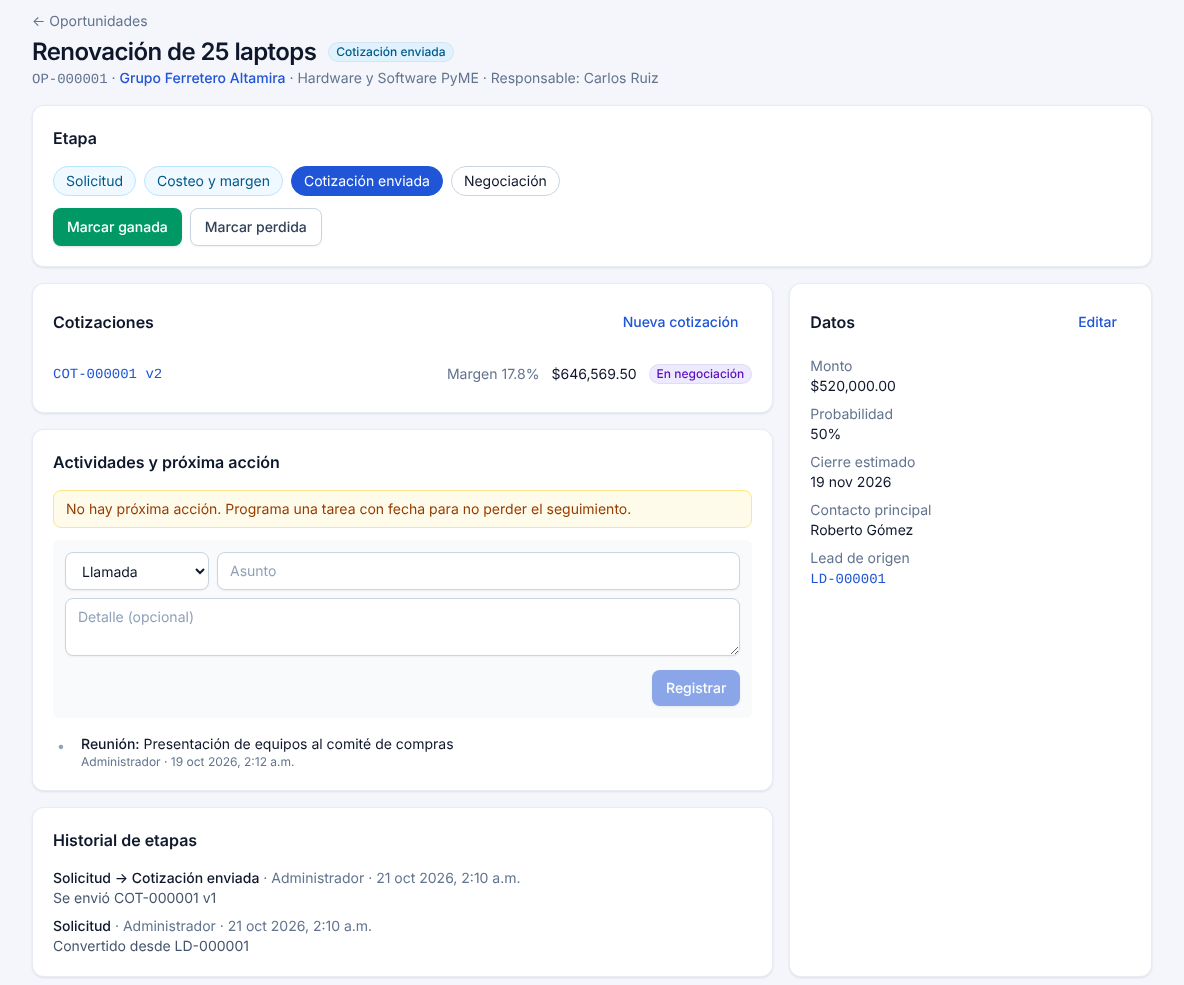Create a Nueva cotización

pos(680,323)
